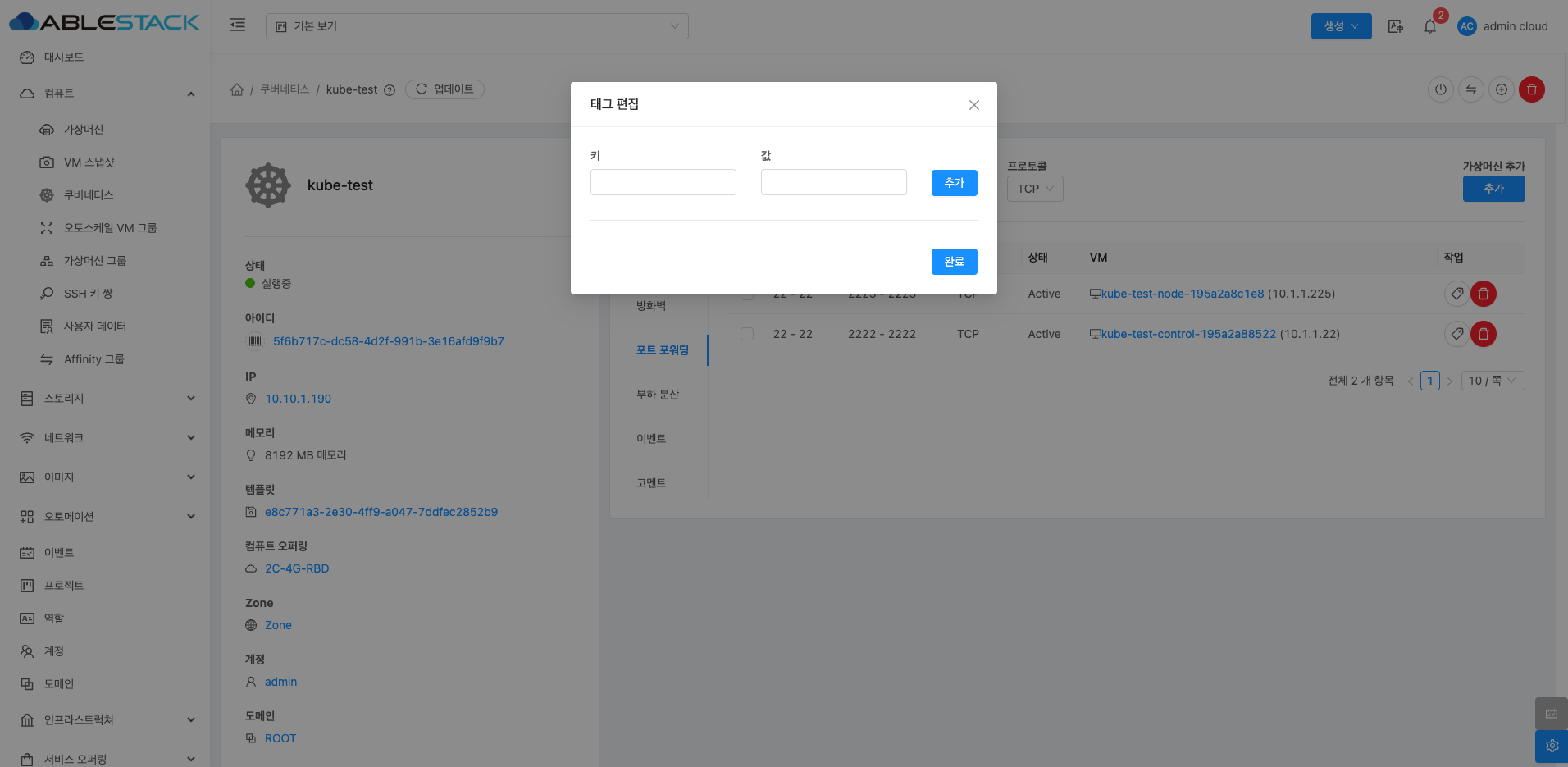Expand the 오토메이션 sidebar section

[105, 517]
